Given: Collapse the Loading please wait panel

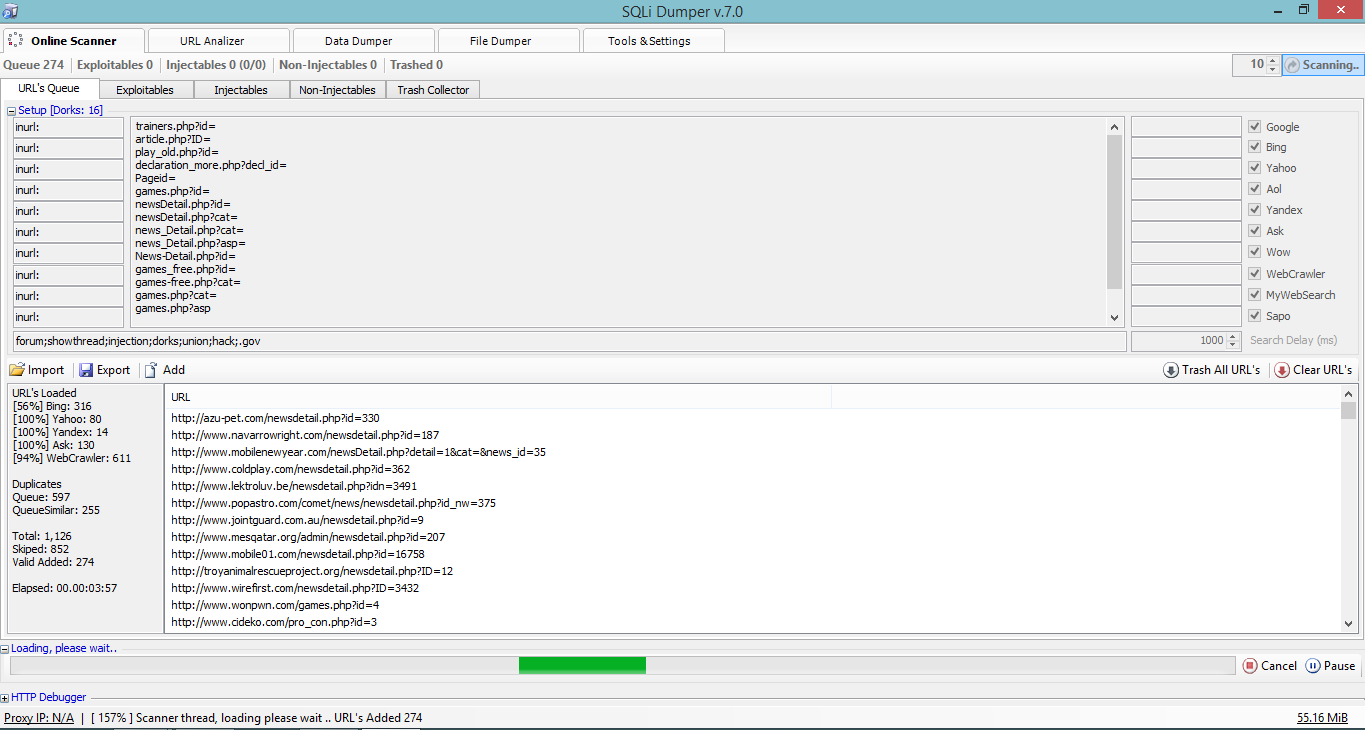Looking at the screenshot, I should tap(8, 648).
